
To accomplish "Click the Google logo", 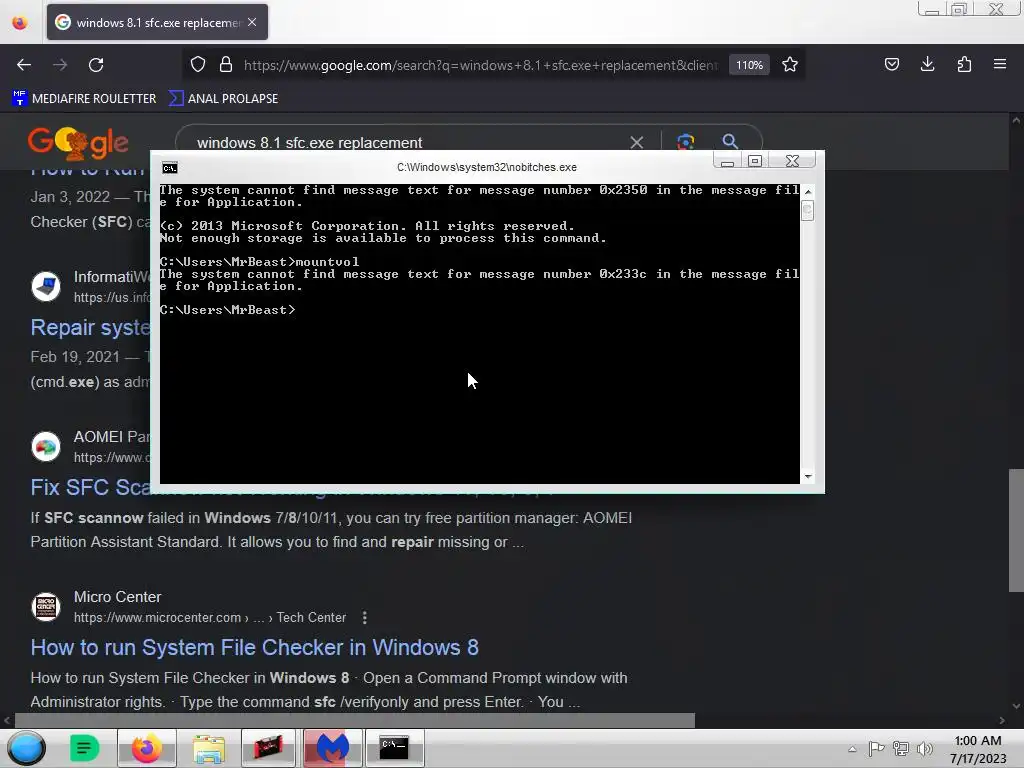I will click(78, 142).
